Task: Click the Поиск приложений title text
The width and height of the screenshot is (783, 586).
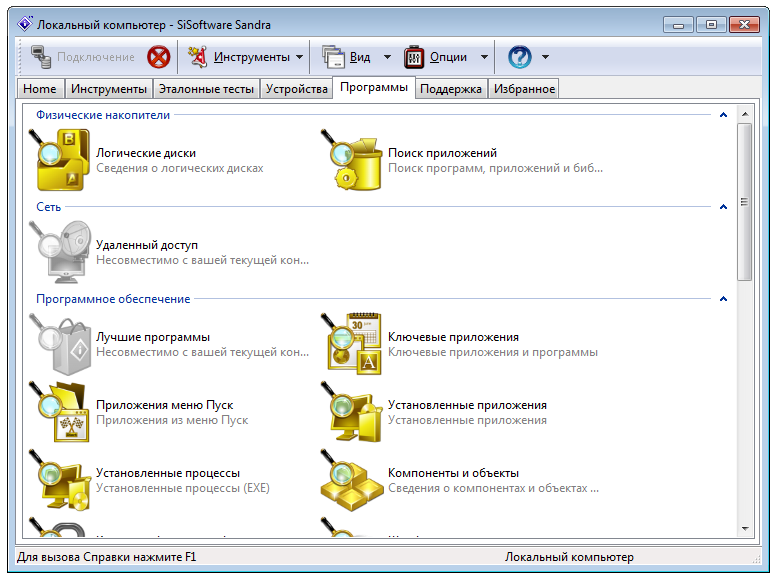Action: [442, 153]
